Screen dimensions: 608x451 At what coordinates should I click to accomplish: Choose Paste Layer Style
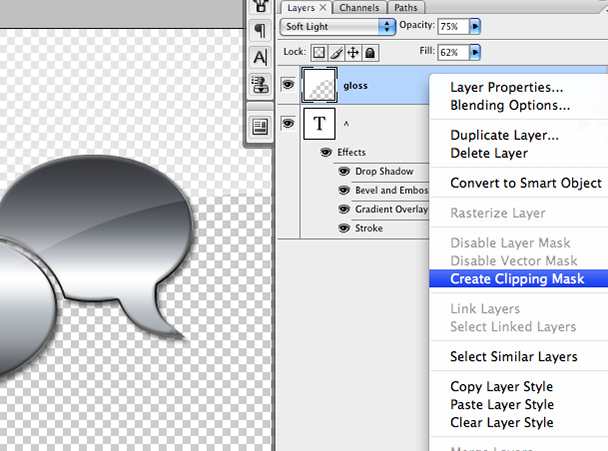[x=502, y=404]
